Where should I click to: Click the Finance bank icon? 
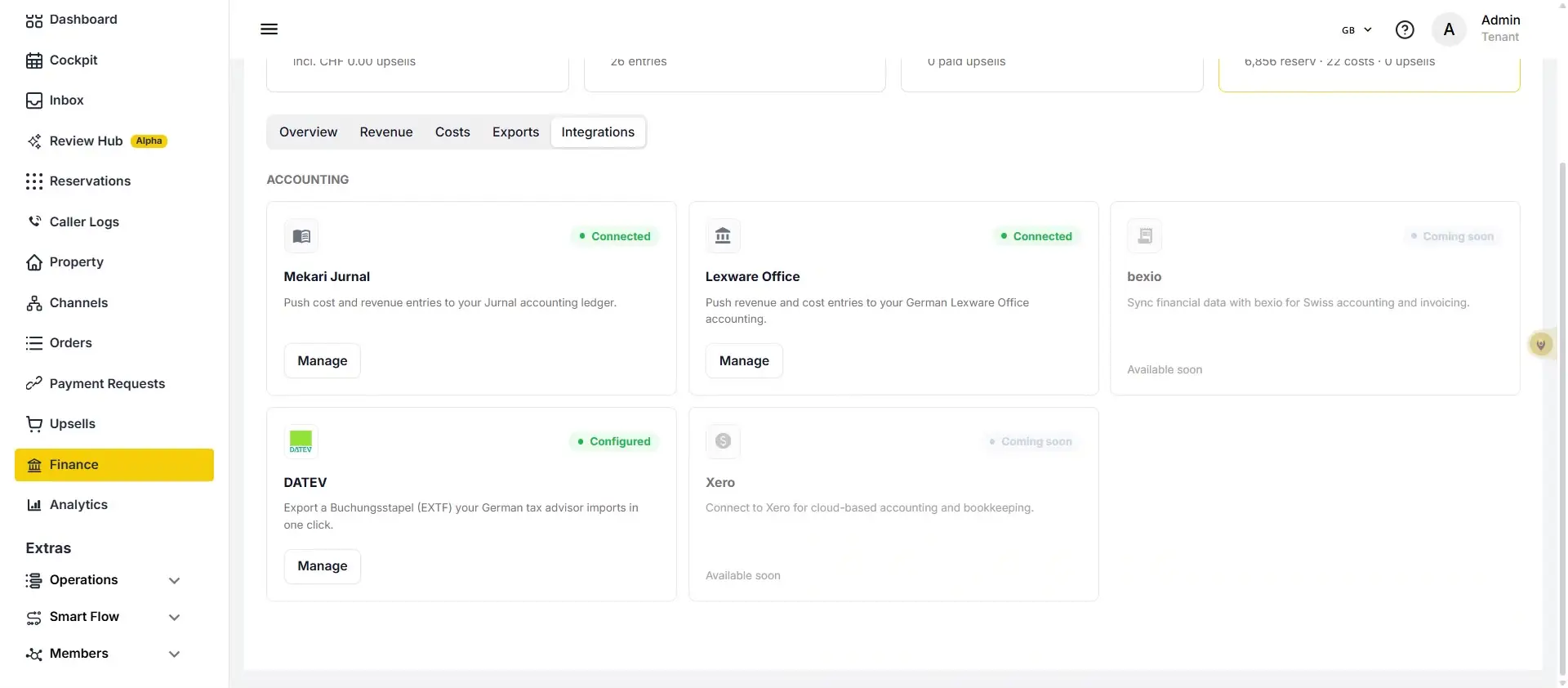(x=33, y=465)
